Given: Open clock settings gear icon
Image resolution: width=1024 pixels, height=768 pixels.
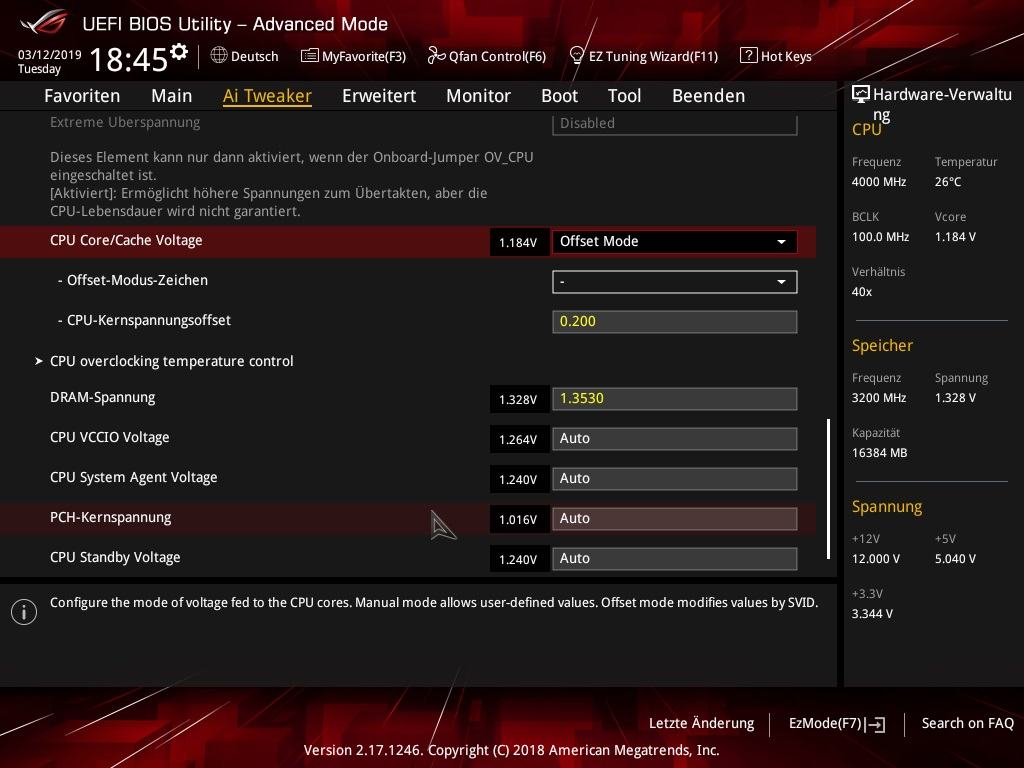Looking at the screenshot, I should click(179, 52).
